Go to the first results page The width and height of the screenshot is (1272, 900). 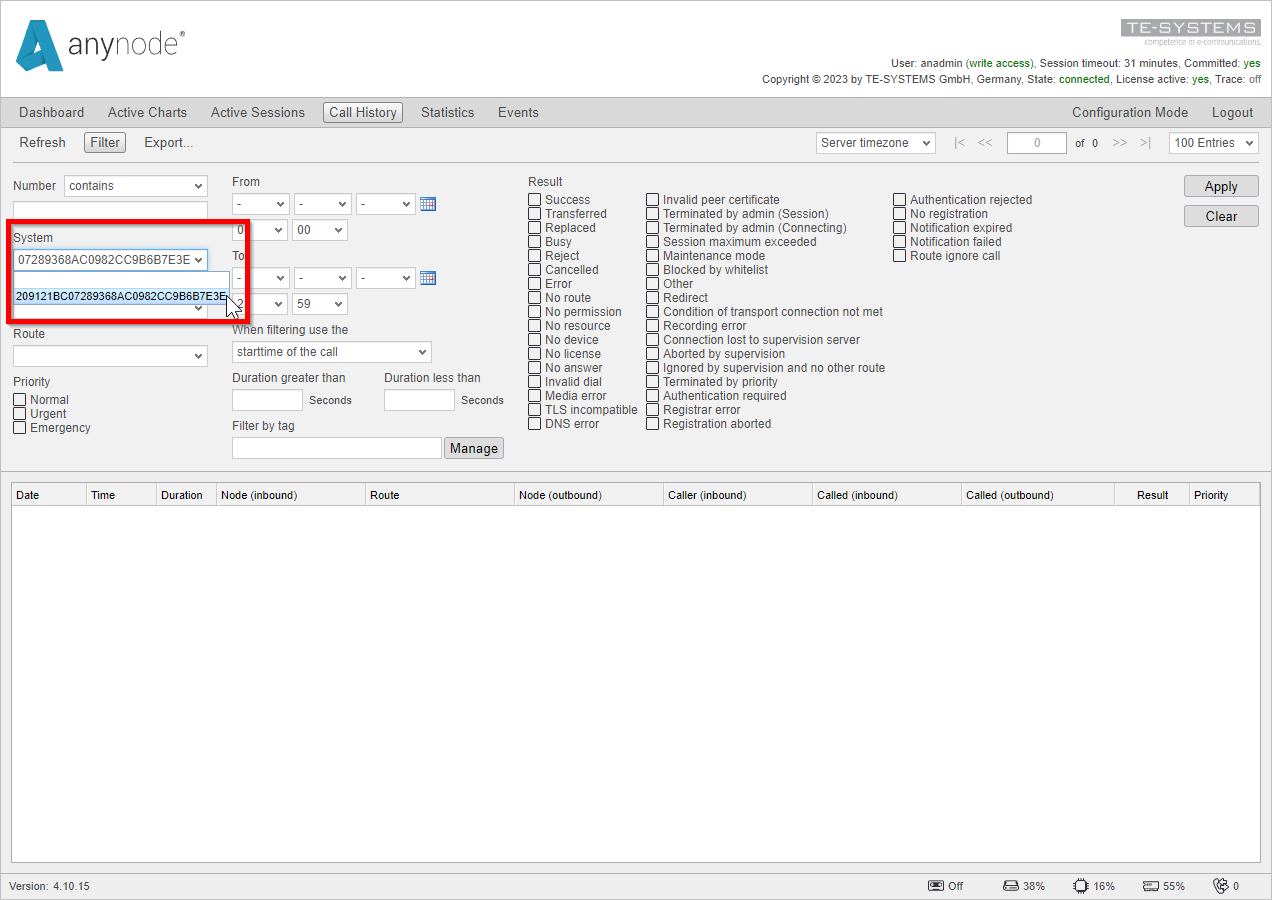pyautogui.click(x=958, y=143)
